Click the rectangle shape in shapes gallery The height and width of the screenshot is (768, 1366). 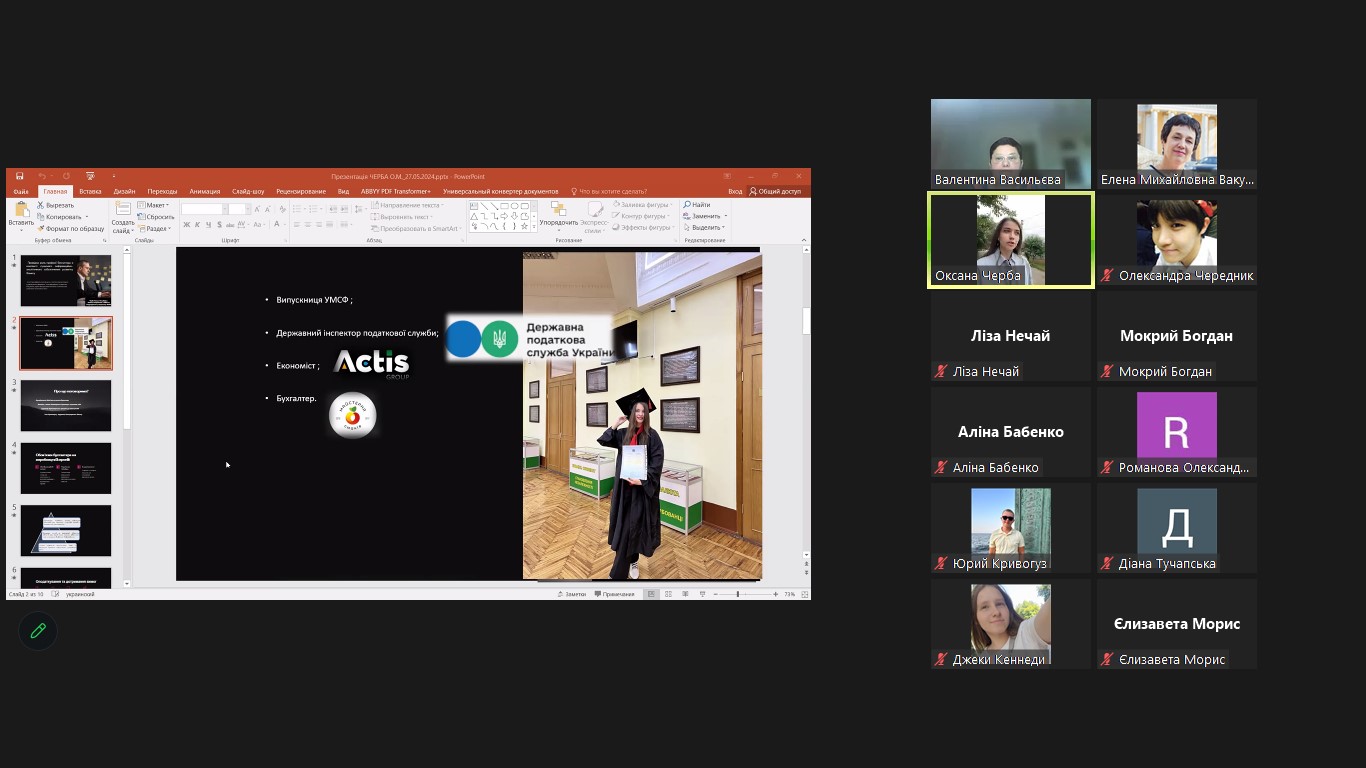504,206
